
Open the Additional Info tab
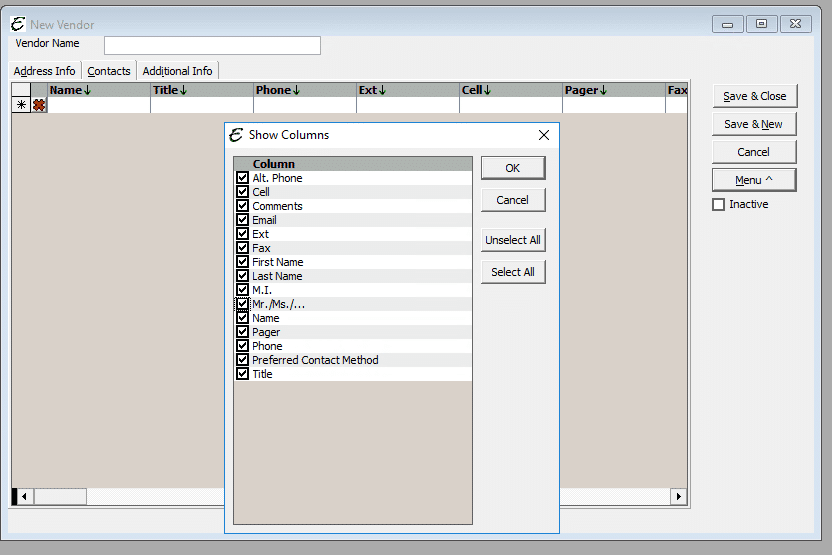(177, 71)
